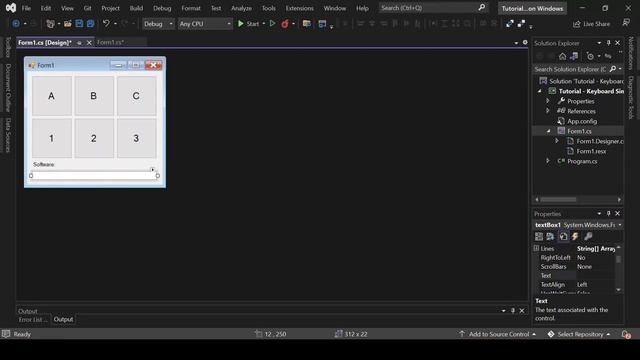Click the textBox1 field on Form1

94,176
